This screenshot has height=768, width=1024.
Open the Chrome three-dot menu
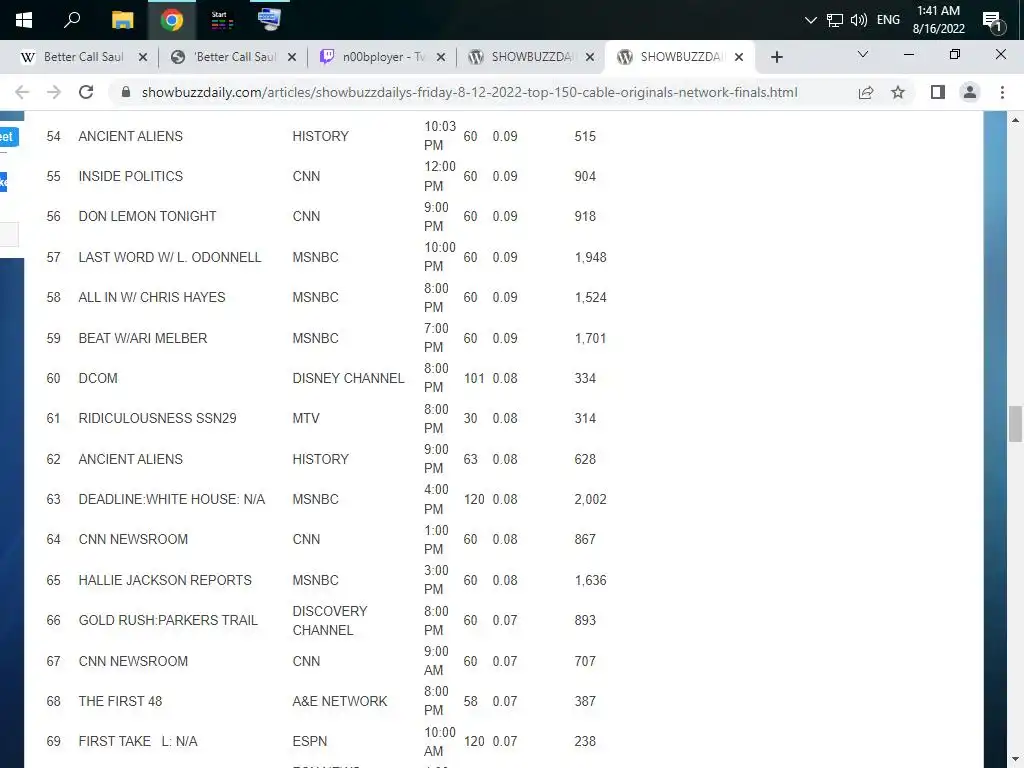tap(1002, 92)
